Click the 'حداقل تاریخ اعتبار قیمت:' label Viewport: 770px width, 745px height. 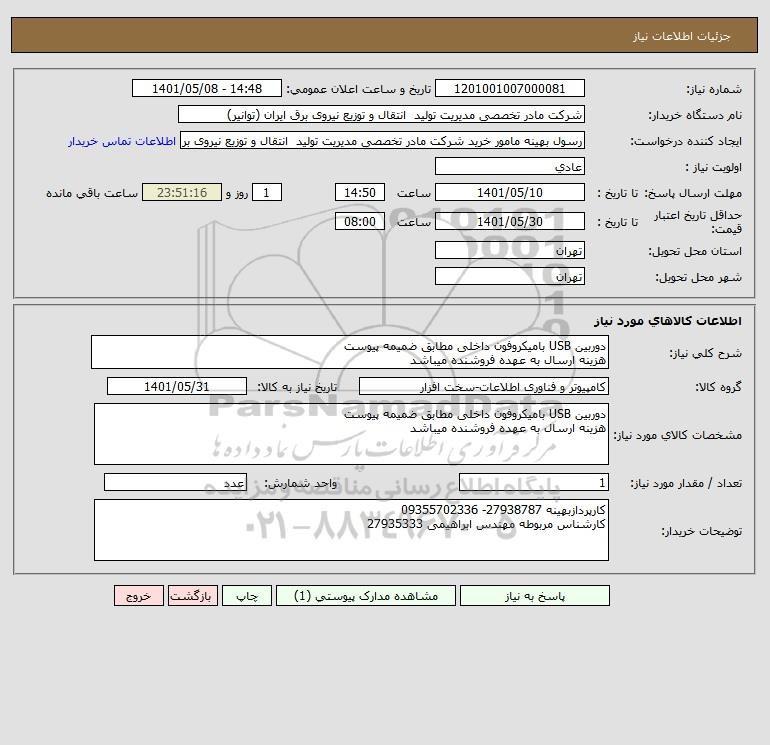point(697,222)
